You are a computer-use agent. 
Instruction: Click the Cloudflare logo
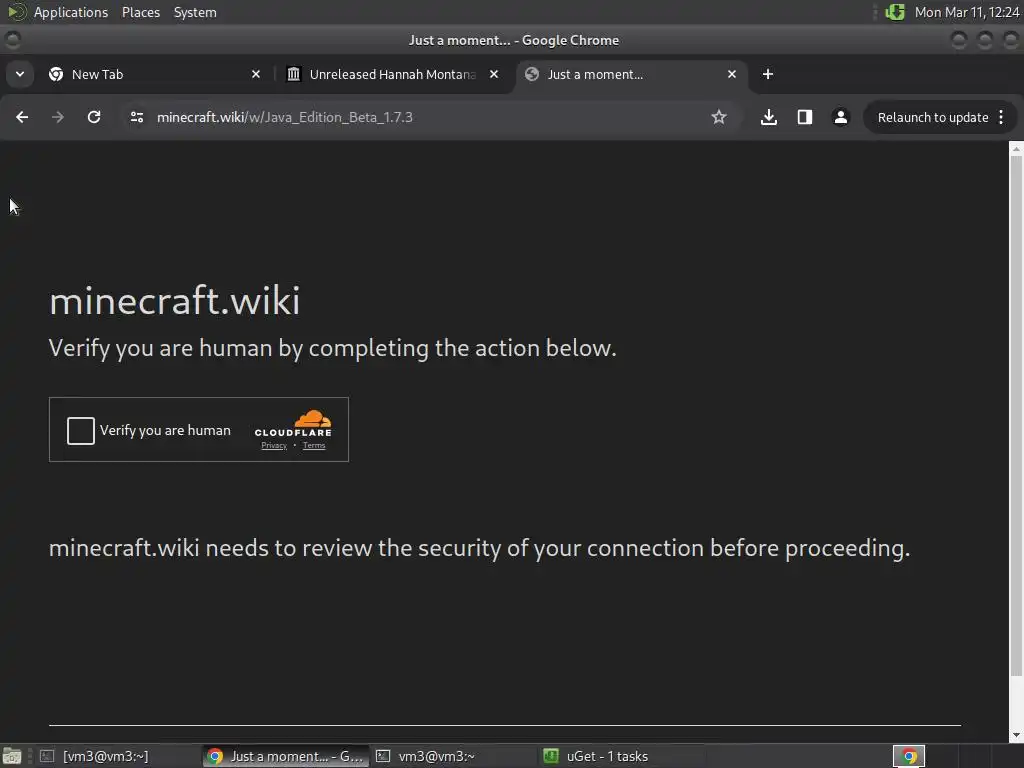click(293, 423)
